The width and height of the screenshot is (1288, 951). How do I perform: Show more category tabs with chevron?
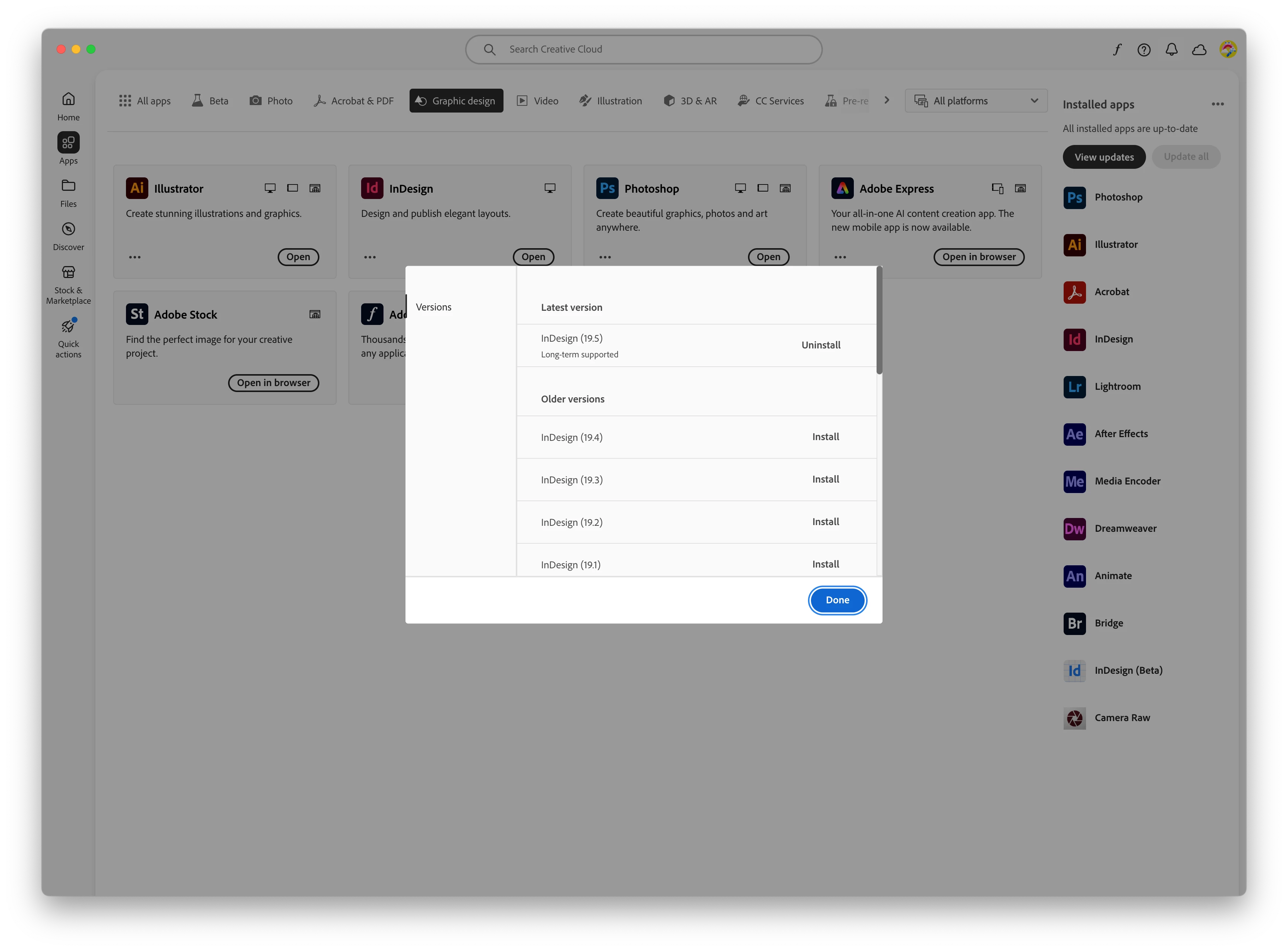(x=887, y=100)
